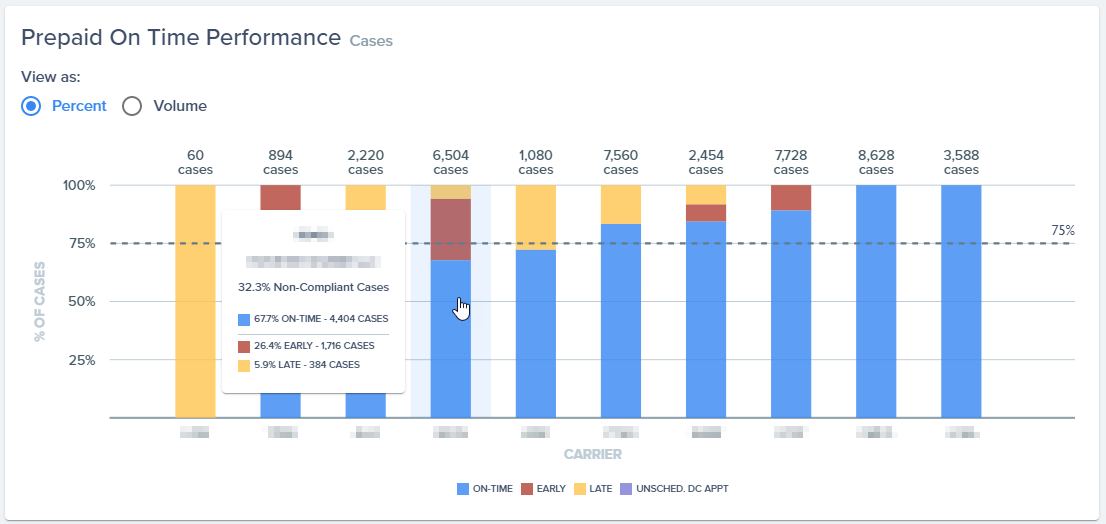
Task: Select the Percent radio button
Action: [31, 106]
